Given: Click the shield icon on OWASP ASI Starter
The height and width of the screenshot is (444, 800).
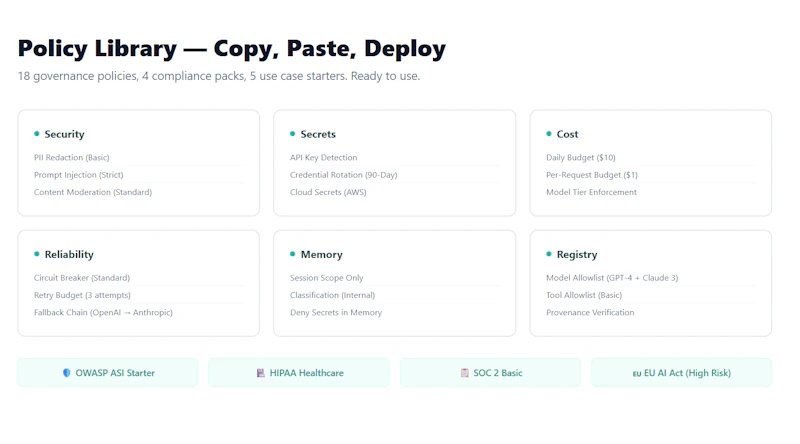Looking at the screenshot, I should tap(66, 373).
